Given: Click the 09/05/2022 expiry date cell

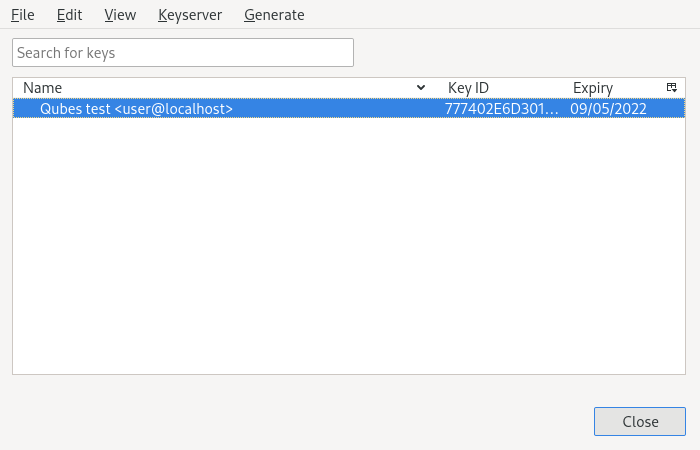Looking at the screenshot, I should [608, 109].
